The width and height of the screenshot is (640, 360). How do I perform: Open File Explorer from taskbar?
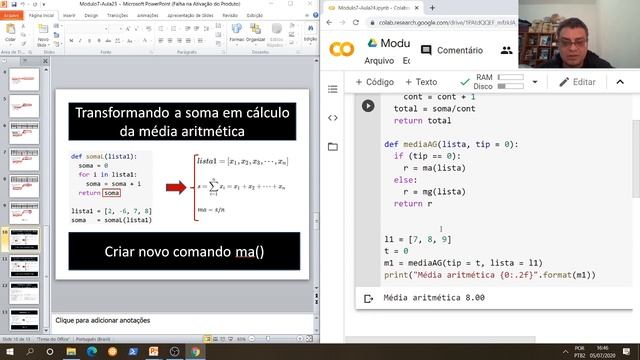point(71,351)
